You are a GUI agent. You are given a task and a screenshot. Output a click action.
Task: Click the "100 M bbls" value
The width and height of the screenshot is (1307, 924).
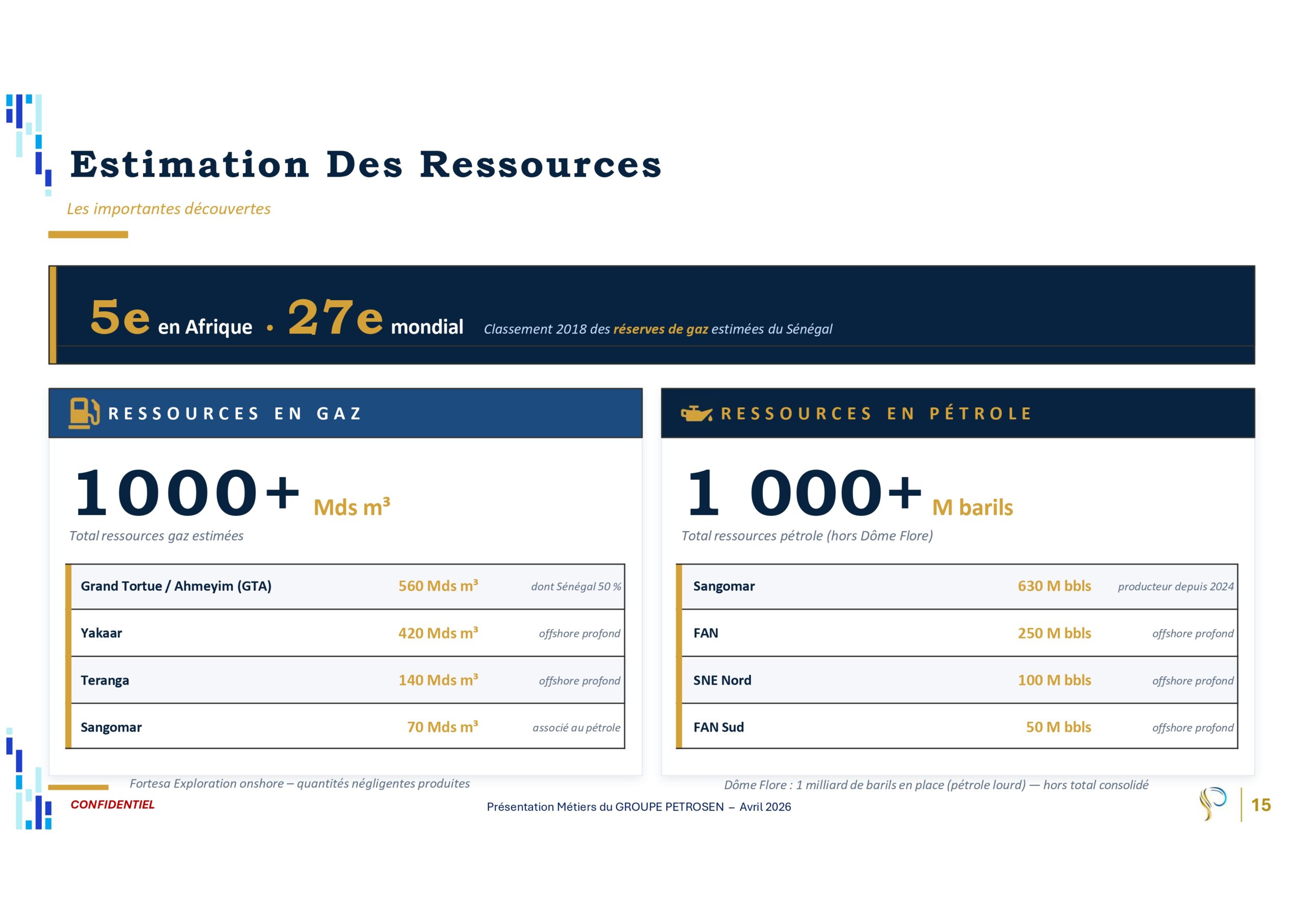tap(1054, 680)
